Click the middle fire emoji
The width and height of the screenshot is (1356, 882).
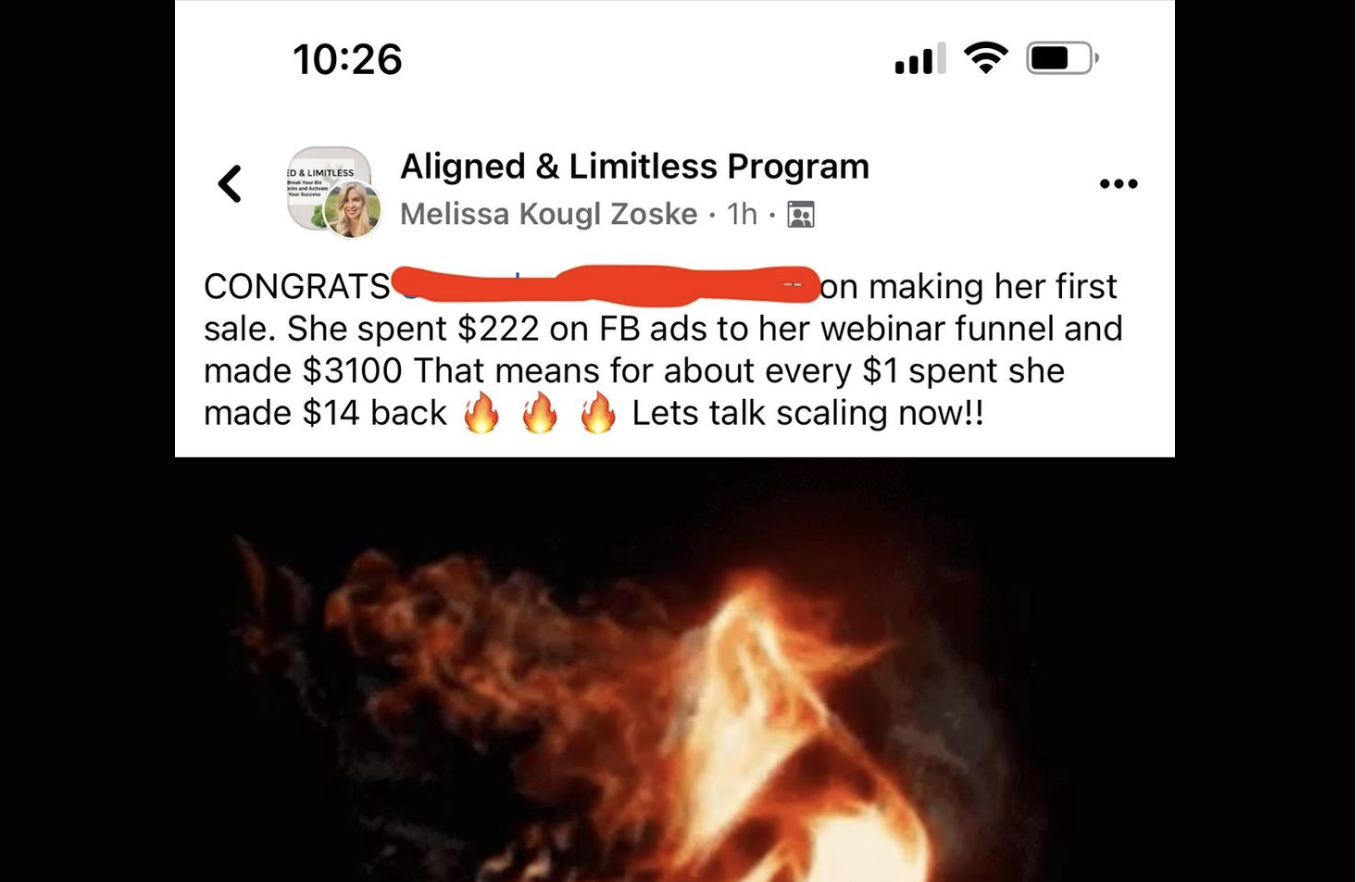[540, 412]
